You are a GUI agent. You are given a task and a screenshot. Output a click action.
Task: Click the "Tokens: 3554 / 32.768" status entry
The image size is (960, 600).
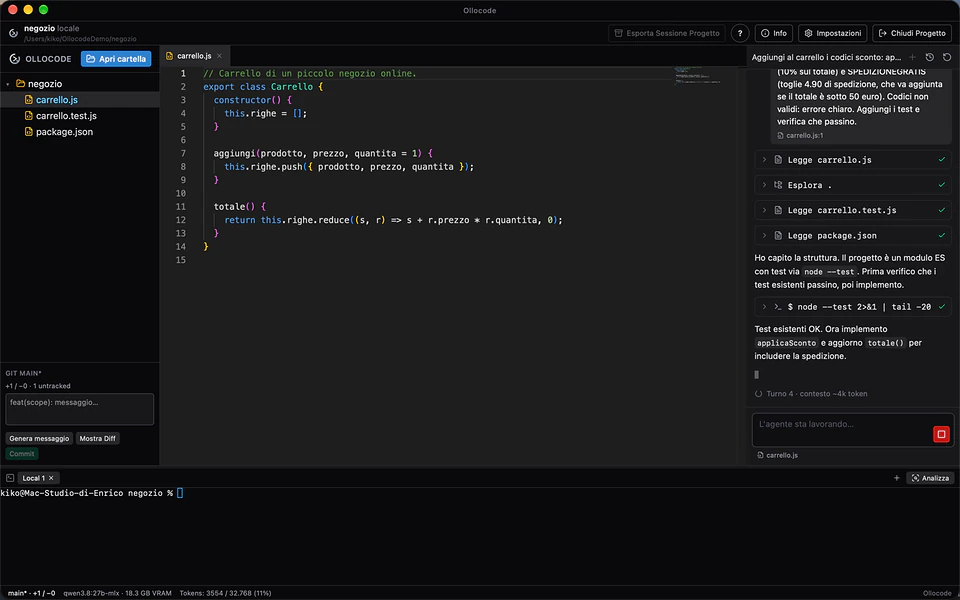pyautogui.click(x=225, y=593)
